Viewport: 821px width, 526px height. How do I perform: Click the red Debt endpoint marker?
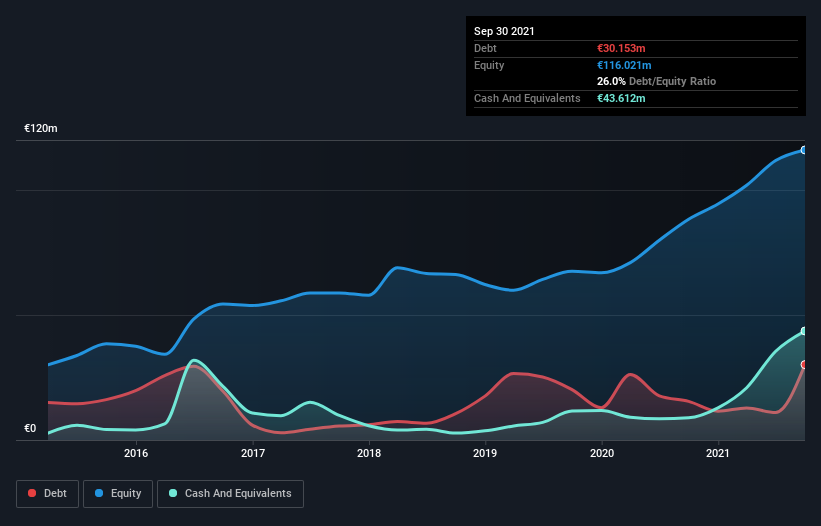click(x=804, y=365)
